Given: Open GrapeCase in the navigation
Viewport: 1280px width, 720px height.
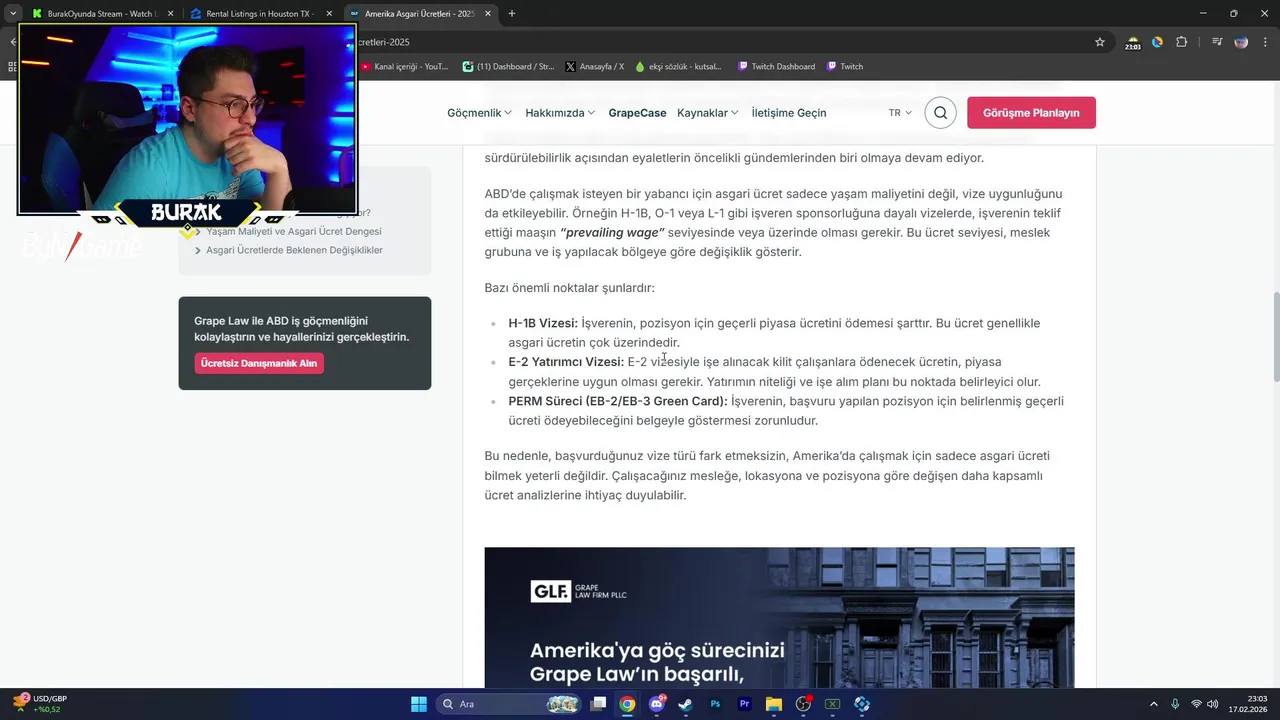Looking at the screenshot, I should pos(637,113).
